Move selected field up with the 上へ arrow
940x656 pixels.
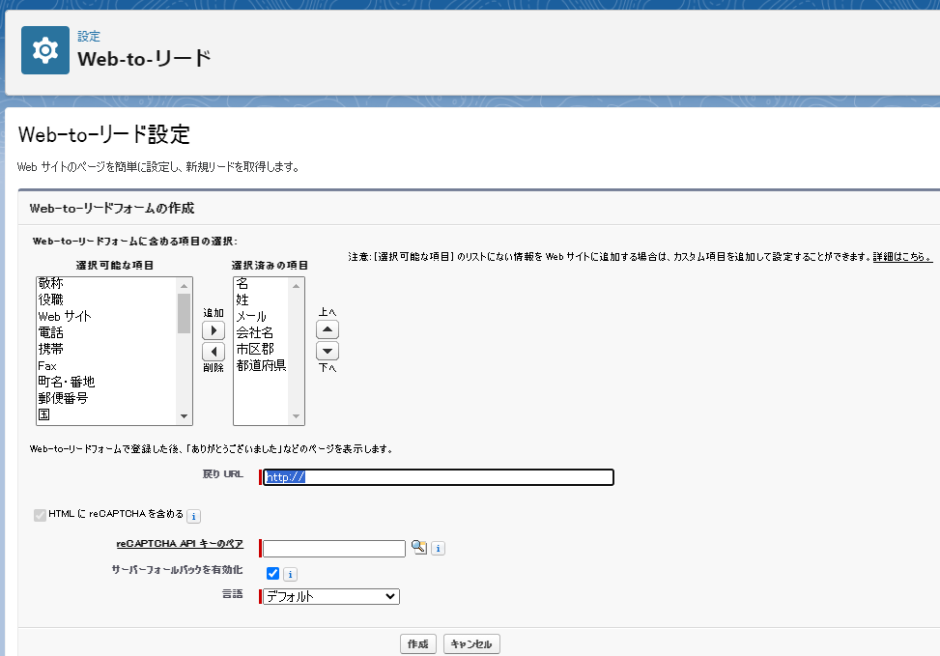tap(327, 329)
